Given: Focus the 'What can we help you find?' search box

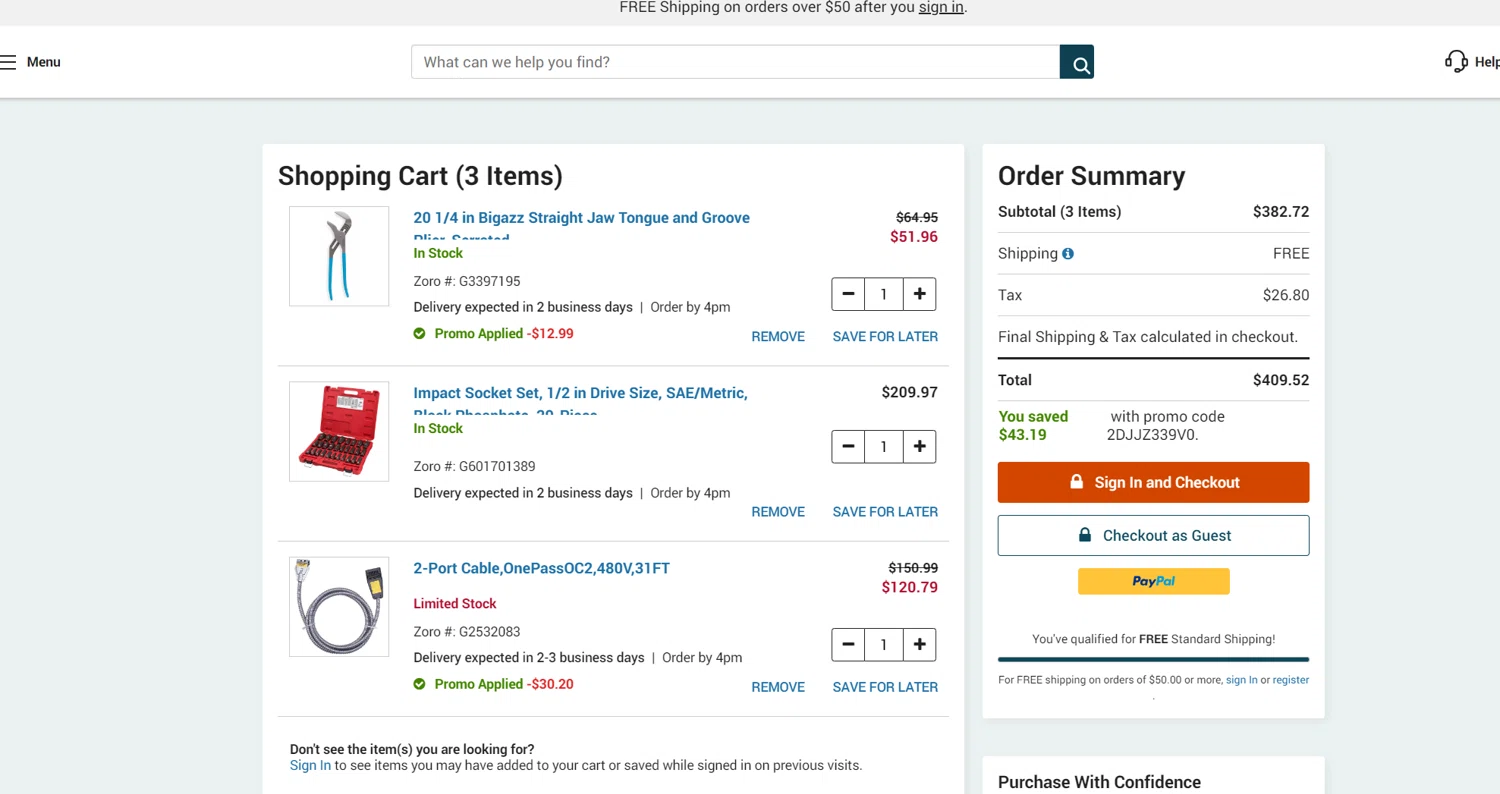Looking at the screenshot, I should (735, 62).
